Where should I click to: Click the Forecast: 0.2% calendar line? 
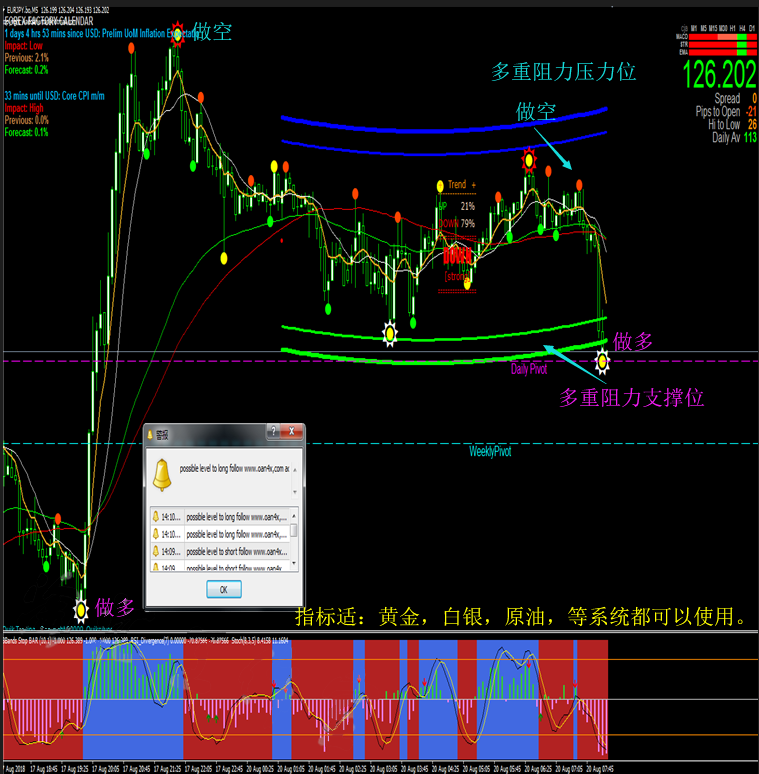(x=26, y=70)
